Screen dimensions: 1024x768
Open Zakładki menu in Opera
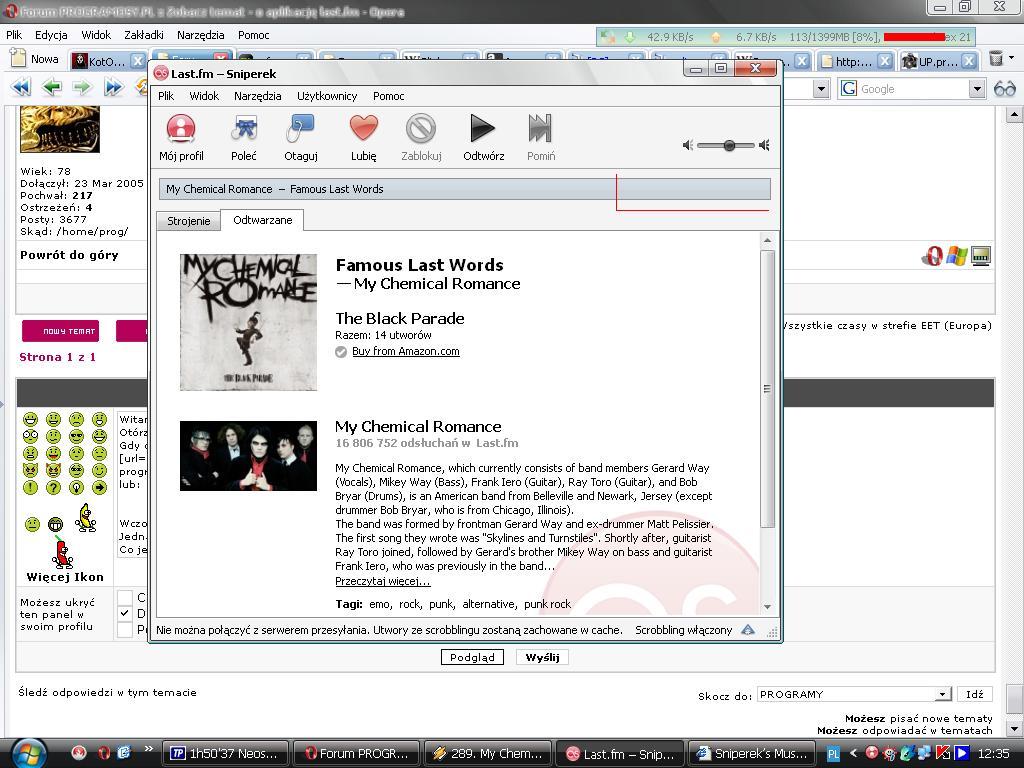(144, 35)
